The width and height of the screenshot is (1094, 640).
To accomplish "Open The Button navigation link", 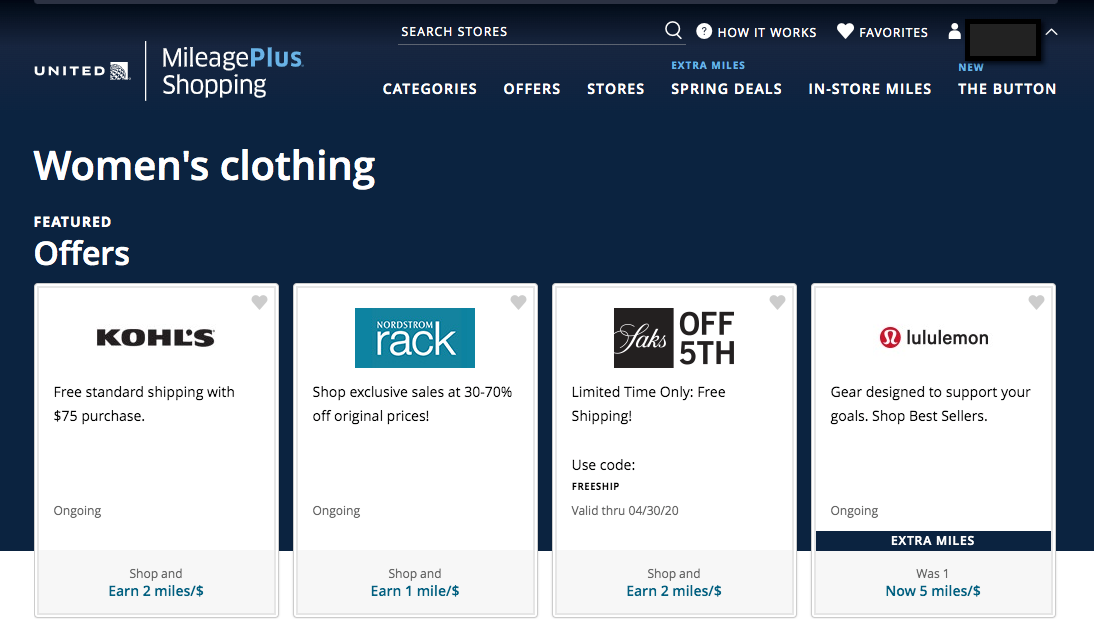I will [x=1006, y=89].
